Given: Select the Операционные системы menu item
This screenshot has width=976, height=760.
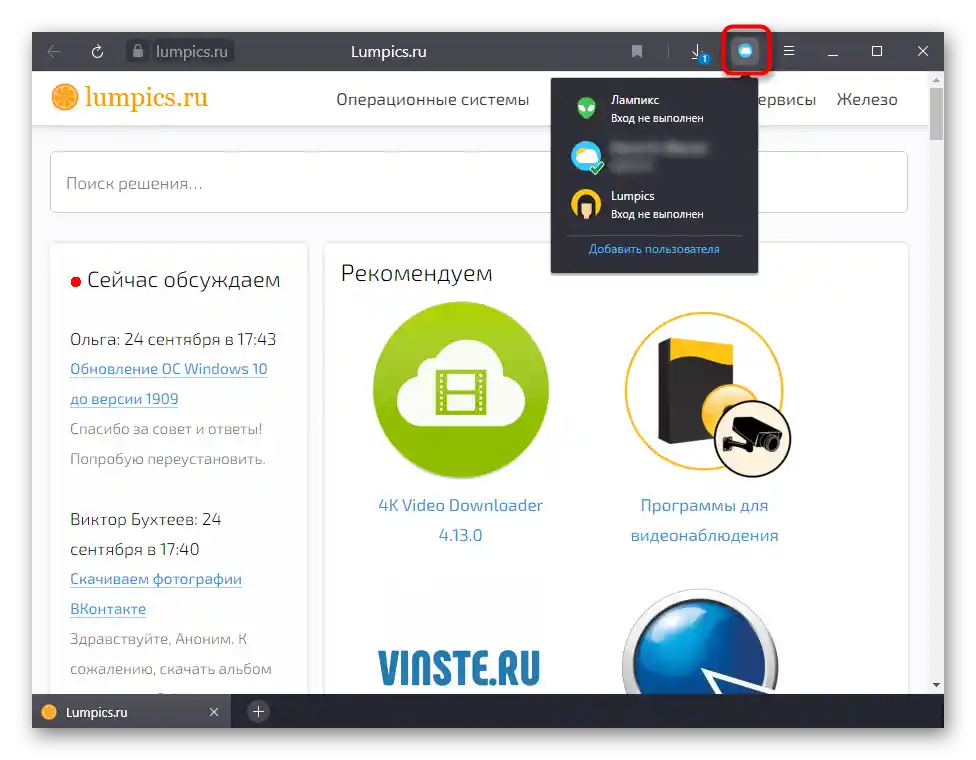Looking at the screenshot, I should coord(432,99).
